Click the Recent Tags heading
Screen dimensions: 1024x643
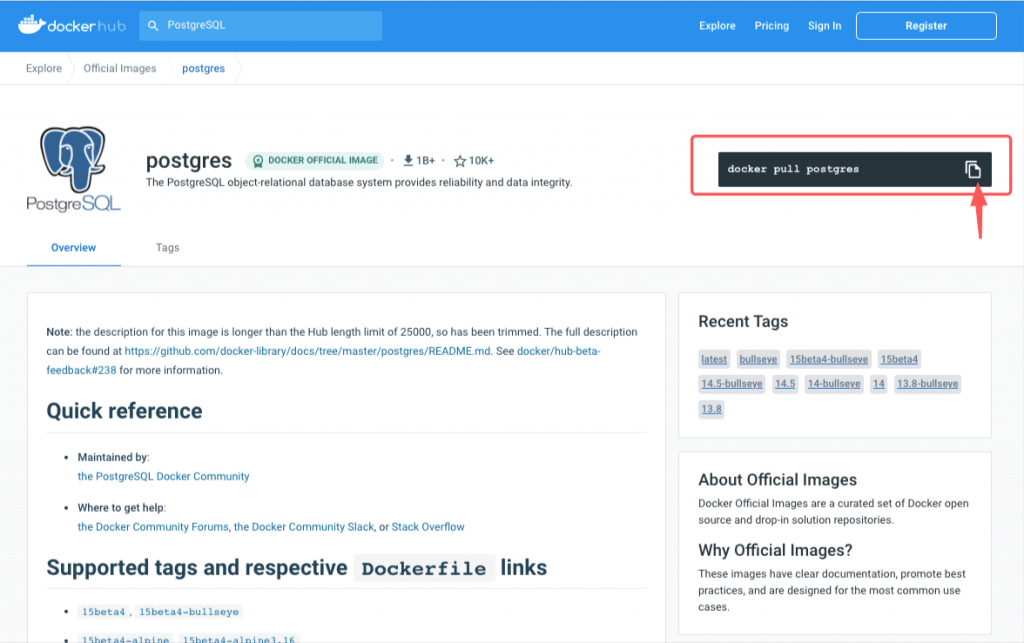pos(743,322)
